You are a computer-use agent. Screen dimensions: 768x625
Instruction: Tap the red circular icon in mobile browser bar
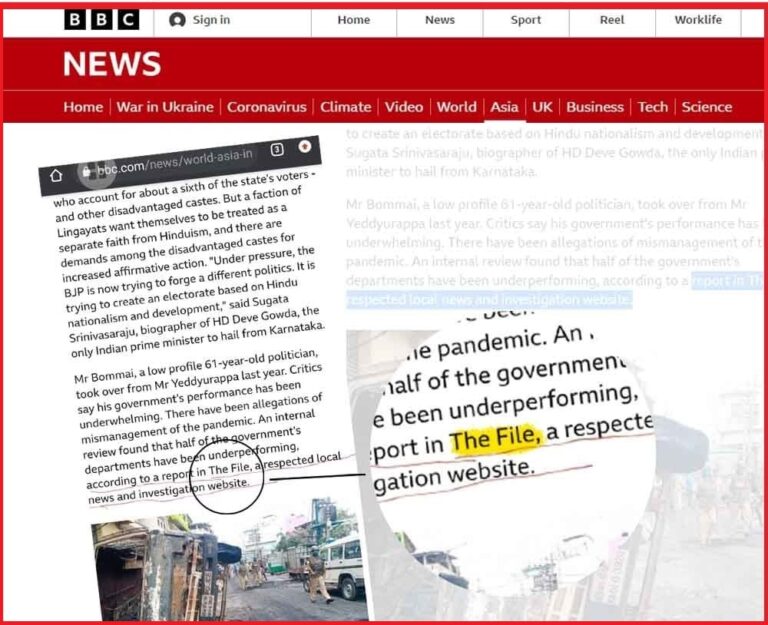coord(305,146)
